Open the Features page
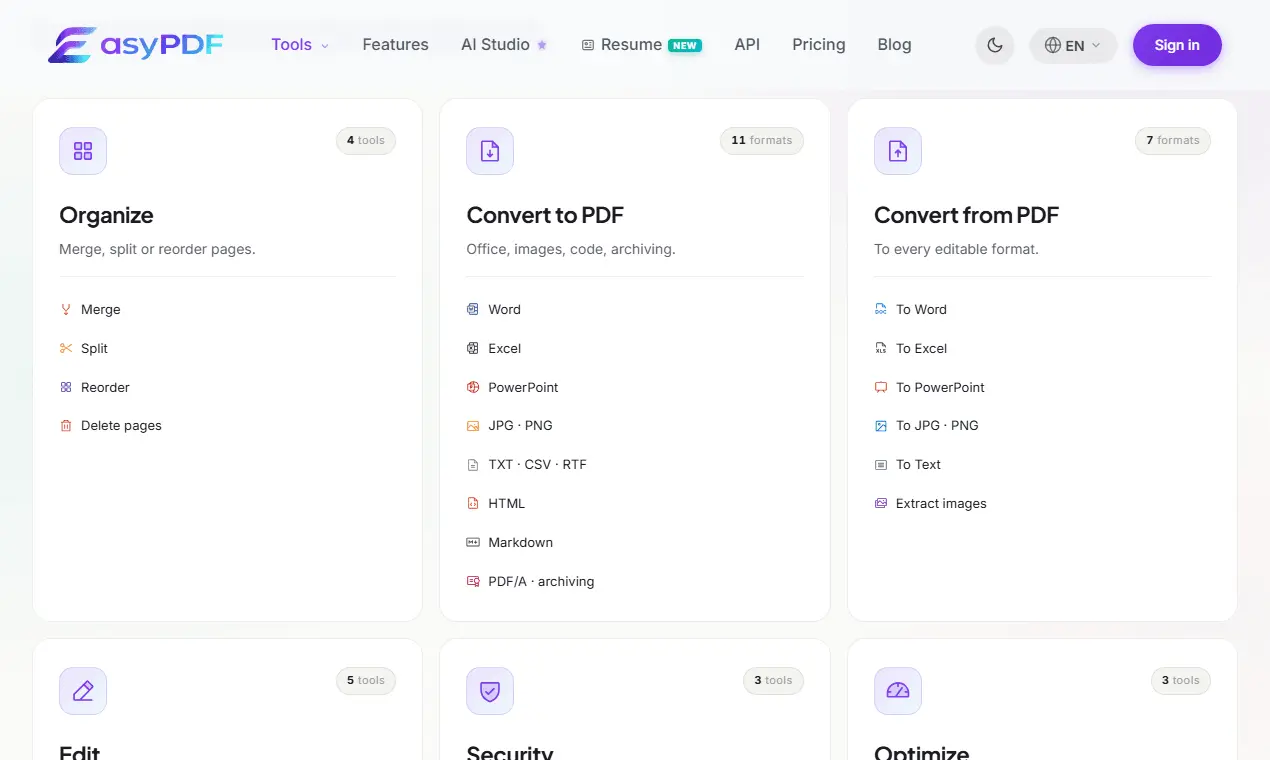This screenshot has height=760, width=1270. tap(395, 44)
